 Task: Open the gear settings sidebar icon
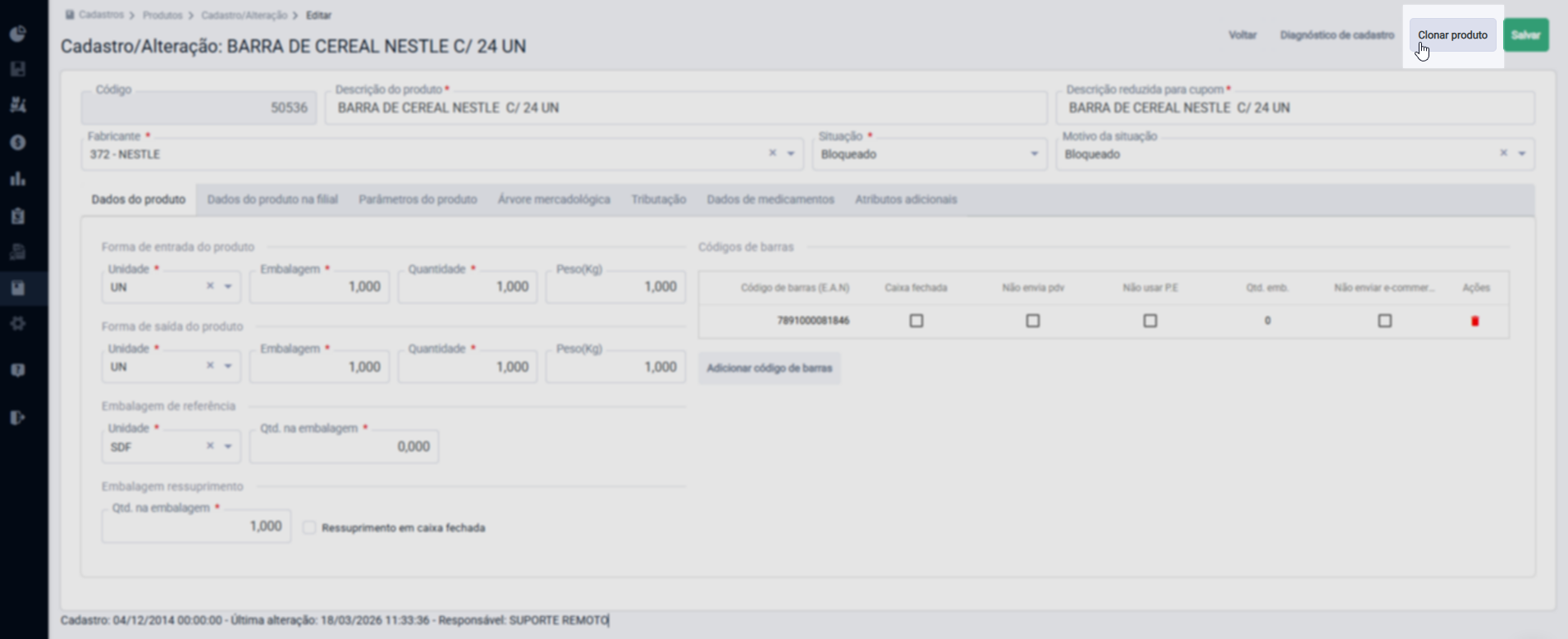coord(18,324)
